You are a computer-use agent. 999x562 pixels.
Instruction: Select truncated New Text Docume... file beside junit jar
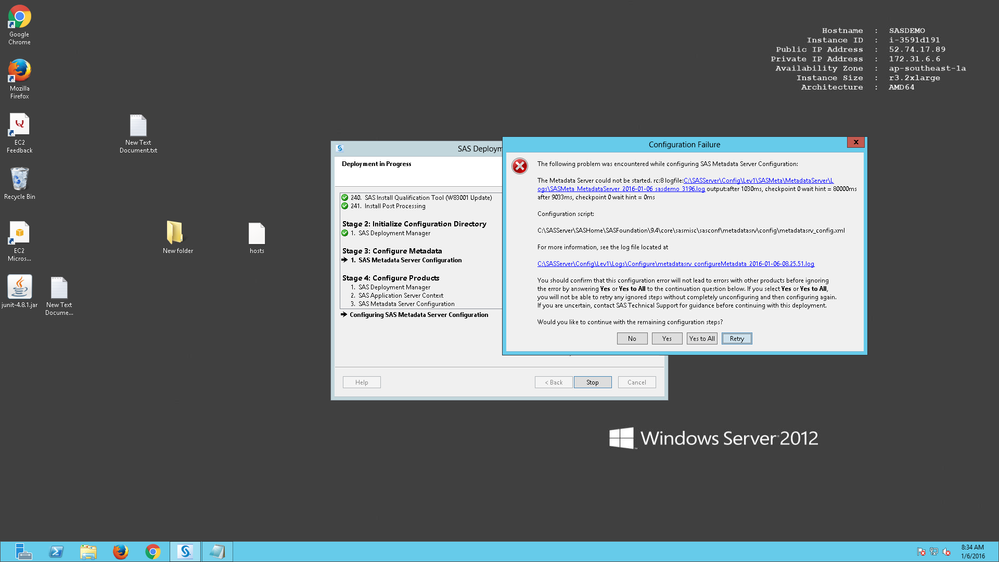(59, 296)
